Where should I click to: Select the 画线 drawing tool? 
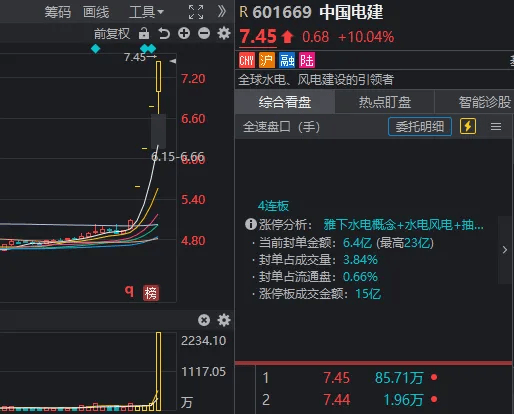coord(96,12)
